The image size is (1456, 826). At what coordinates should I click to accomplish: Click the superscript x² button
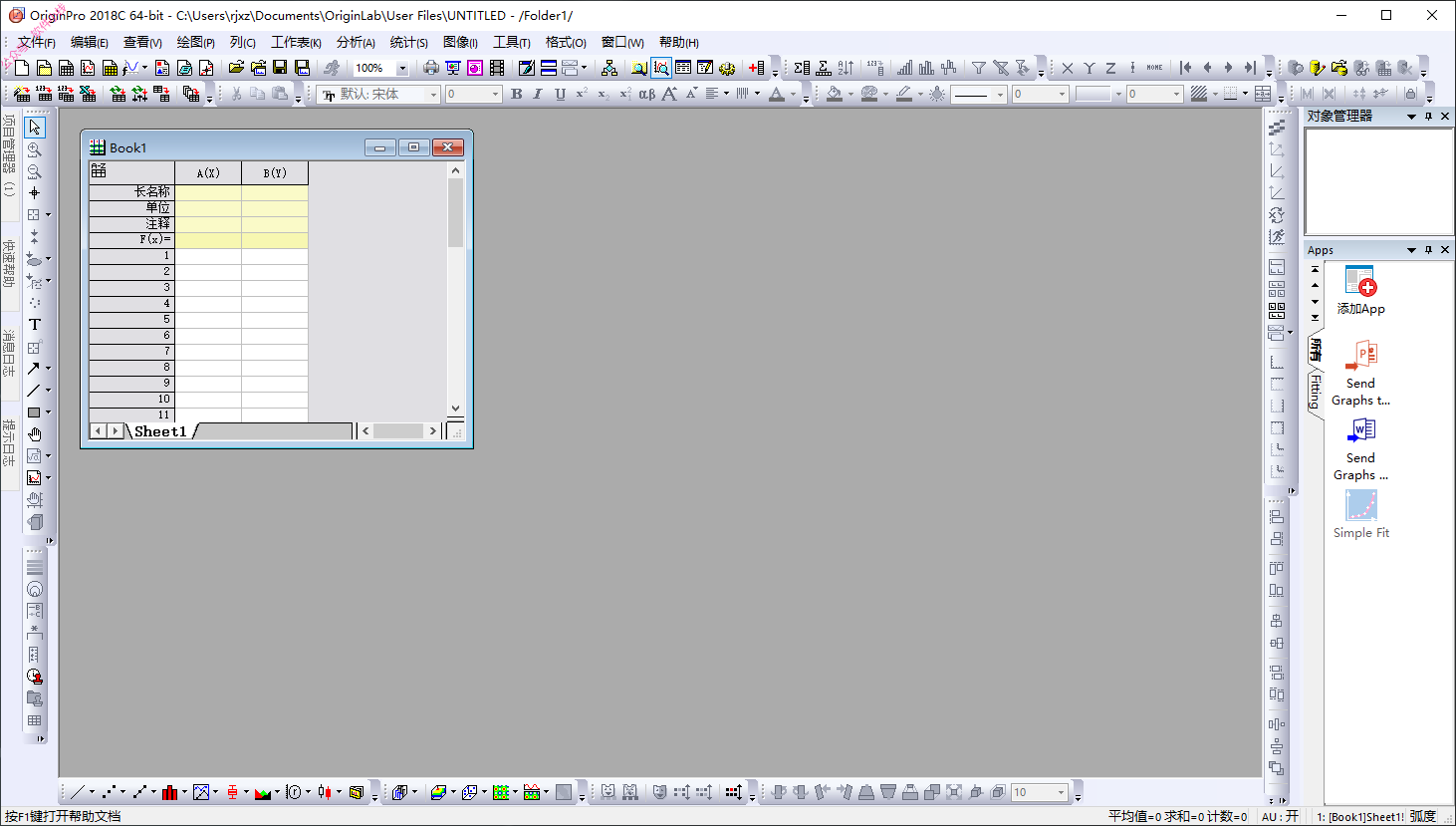[582, 94]
